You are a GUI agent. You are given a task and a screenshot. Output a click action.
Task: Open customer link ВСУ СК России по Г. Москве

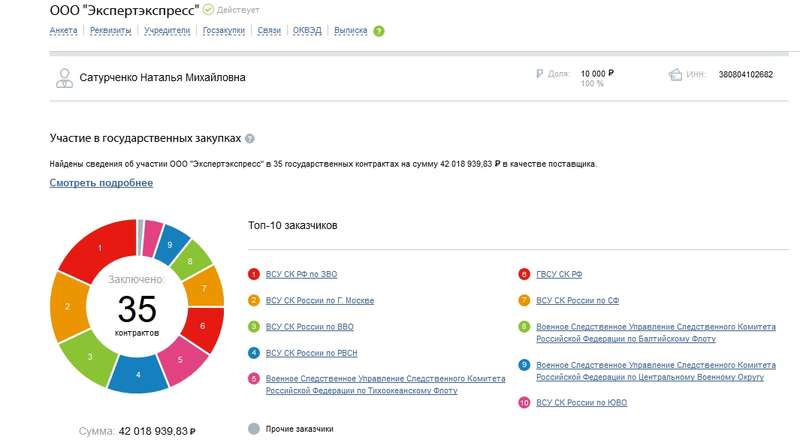click(x=320, y=301)
